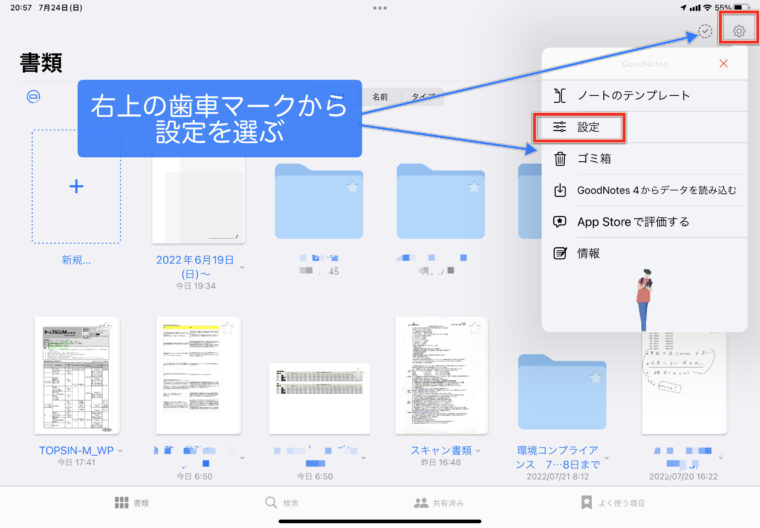Viewport: 760px width, 528px height.
Task: Tap the three-dot multitasking indicator
Action: pyautogui.click(x=380, y=8)
